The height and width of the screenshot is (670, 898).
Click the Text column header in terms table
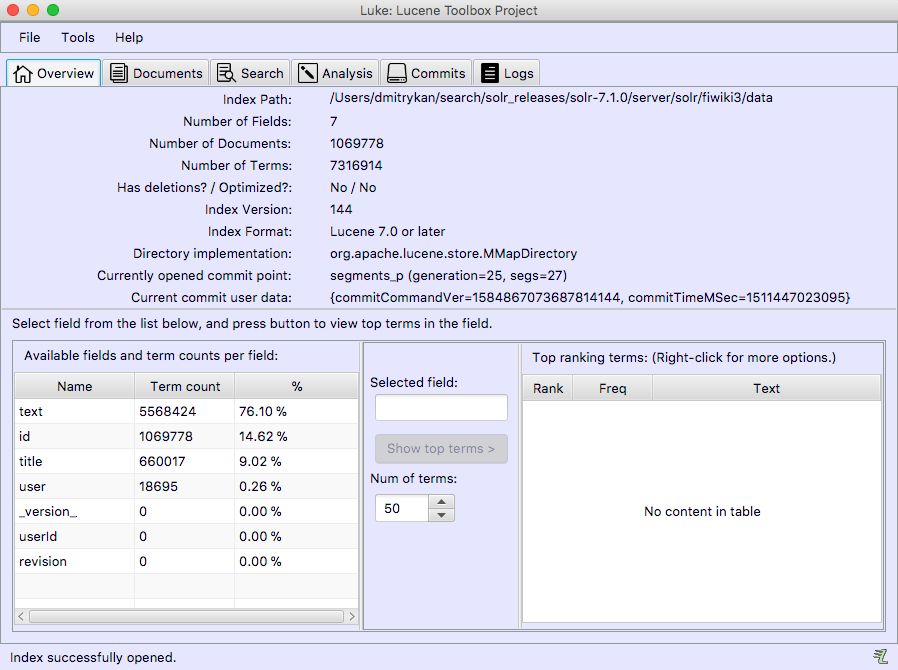766,388
